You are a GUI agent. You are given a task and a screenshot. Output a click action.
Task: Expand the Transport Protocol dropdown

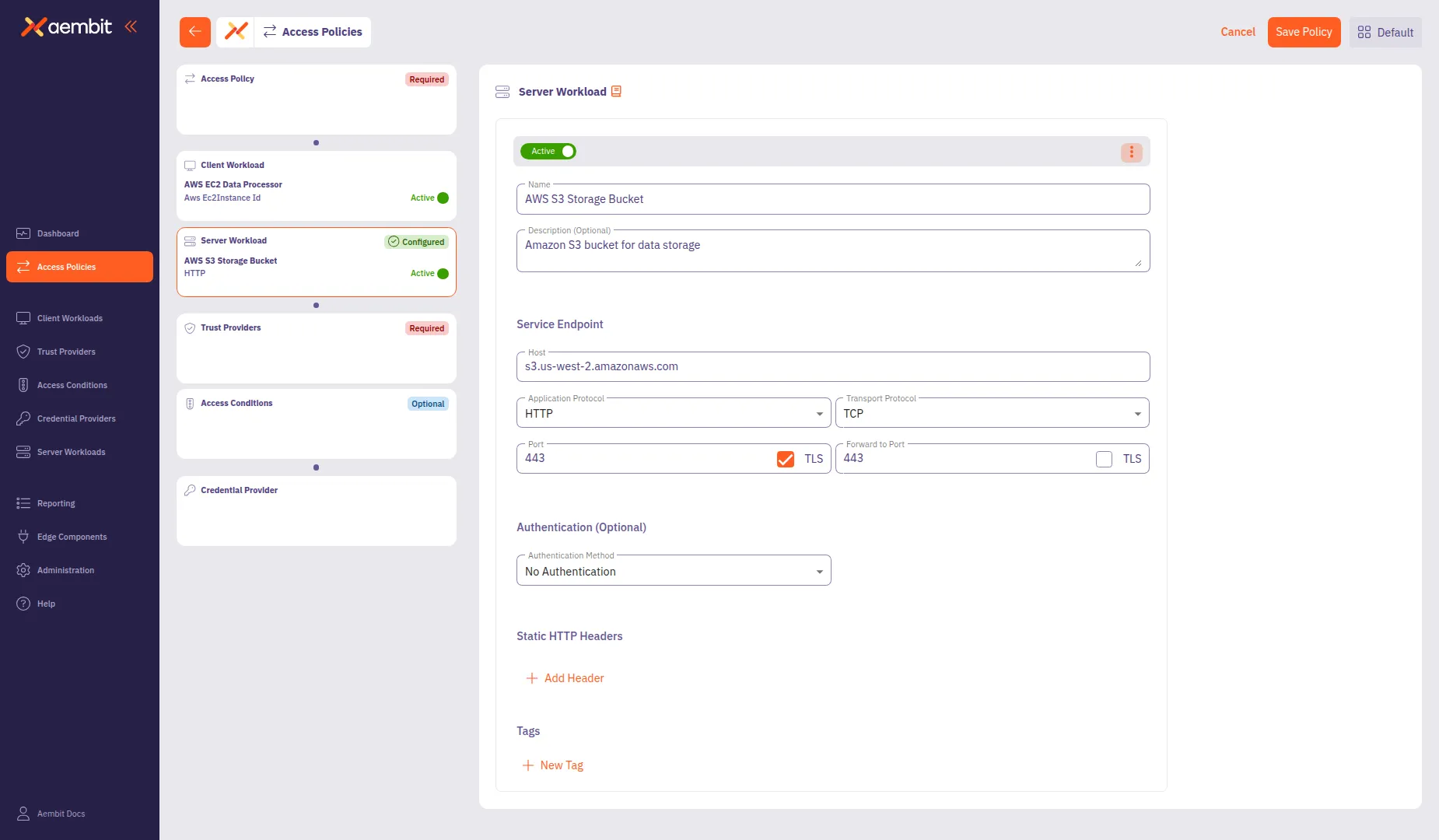pos(992,414)
